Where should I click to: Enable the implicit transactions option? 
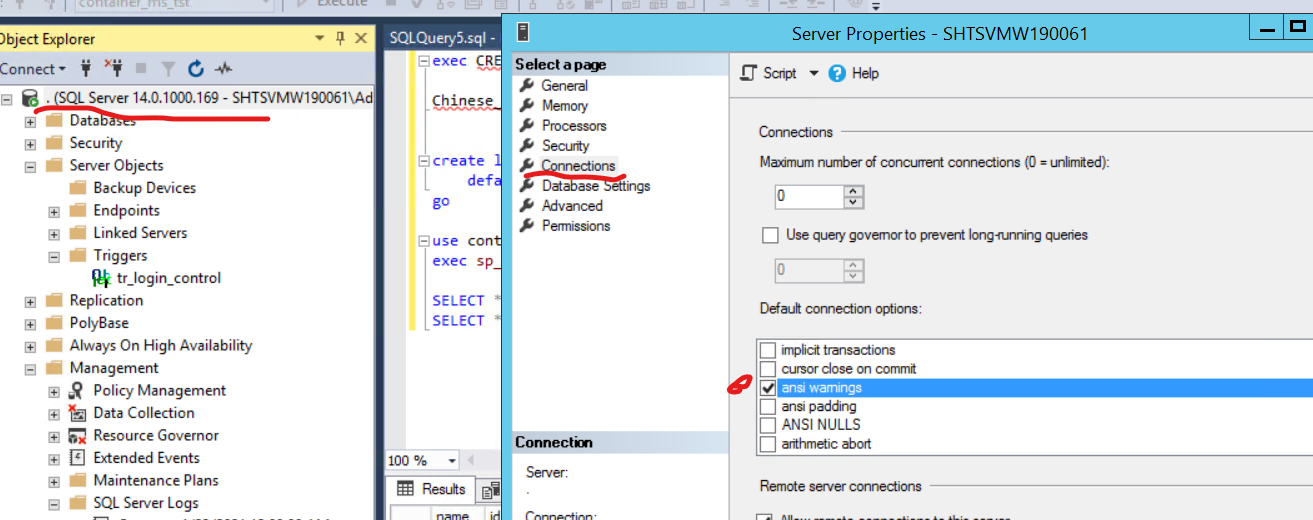[768, 350]
